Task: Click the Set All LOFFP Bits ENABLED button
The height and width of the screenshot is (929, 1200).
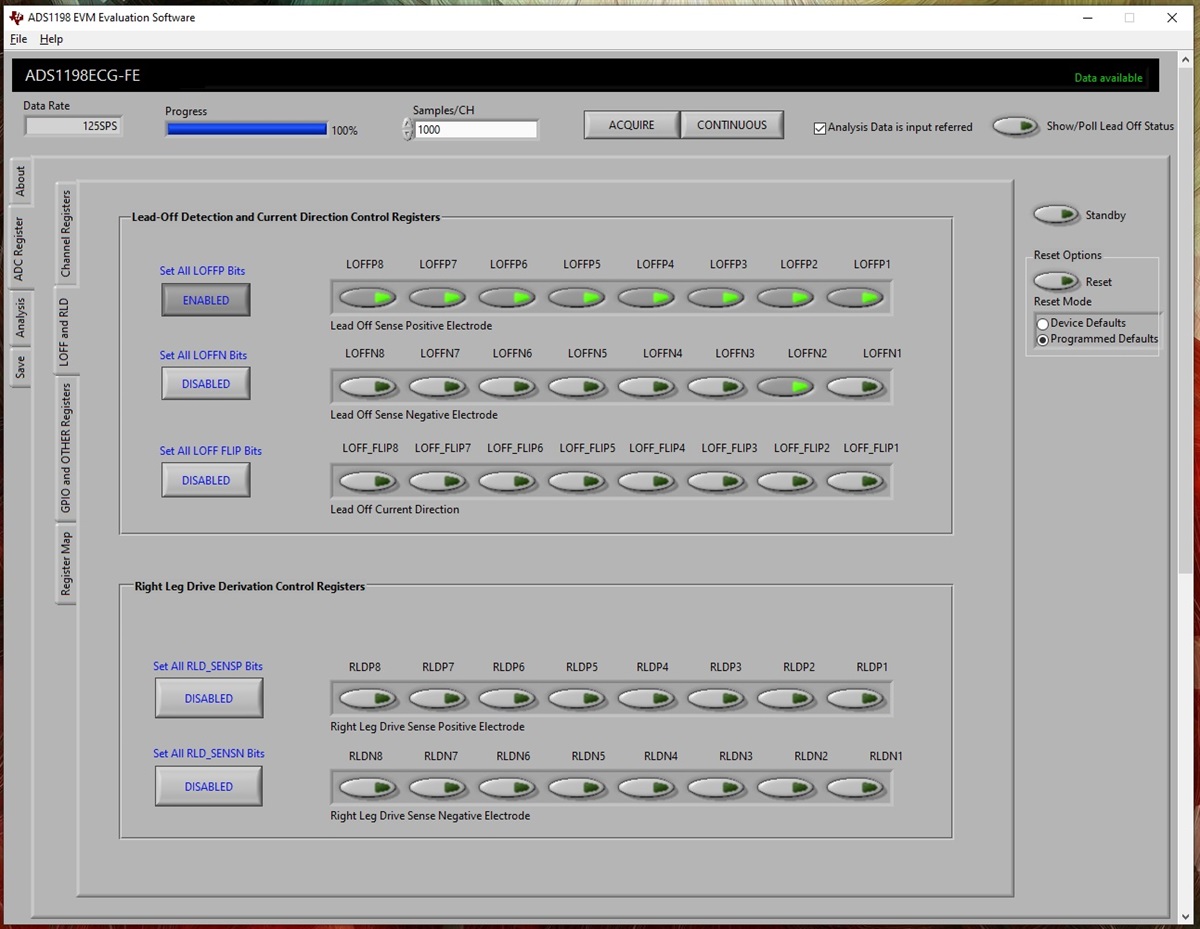Action: pyautogui.click(x=206, y=300)
